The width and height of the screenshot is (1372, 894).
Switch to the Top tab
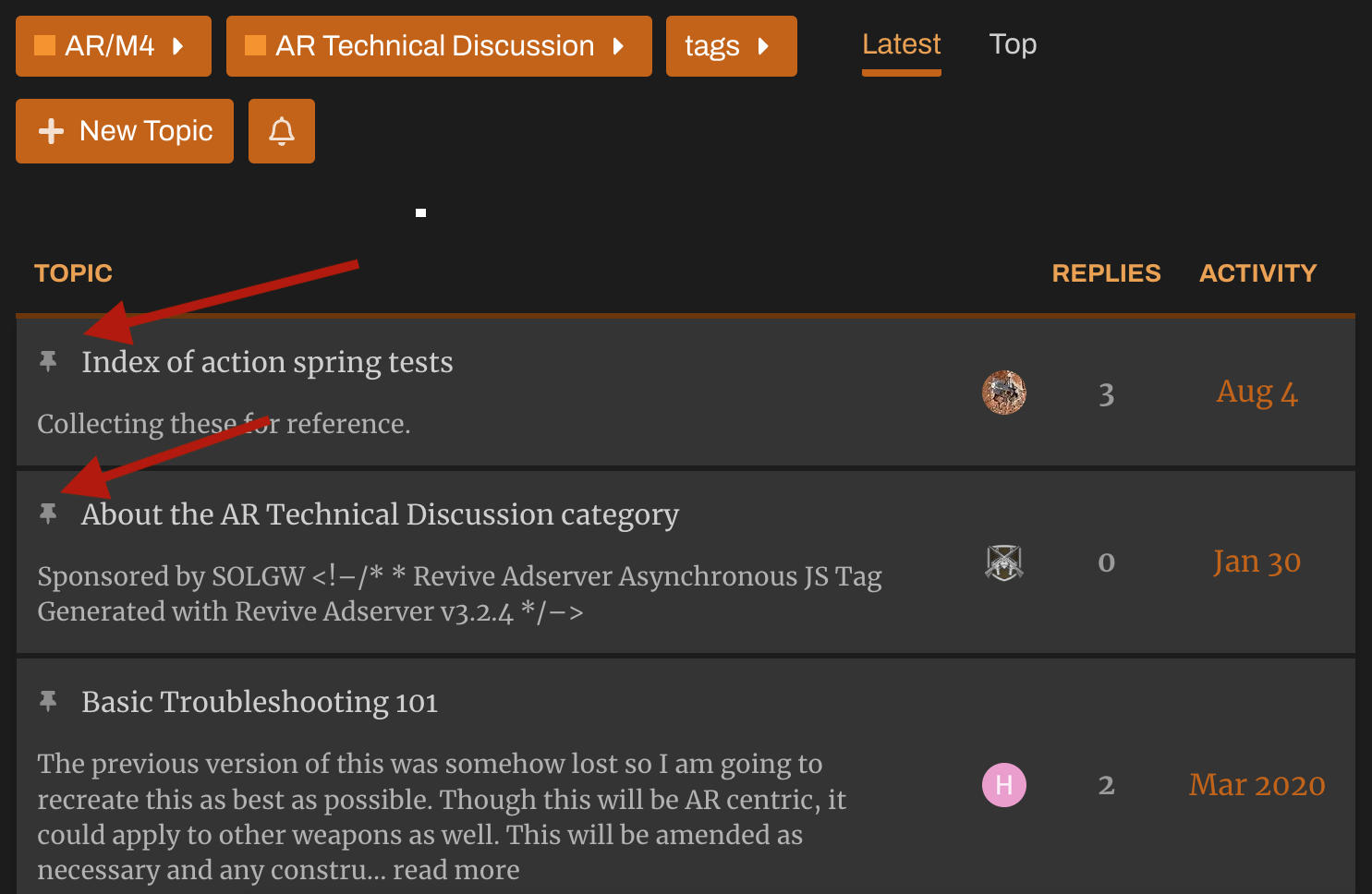[1013, 44]
